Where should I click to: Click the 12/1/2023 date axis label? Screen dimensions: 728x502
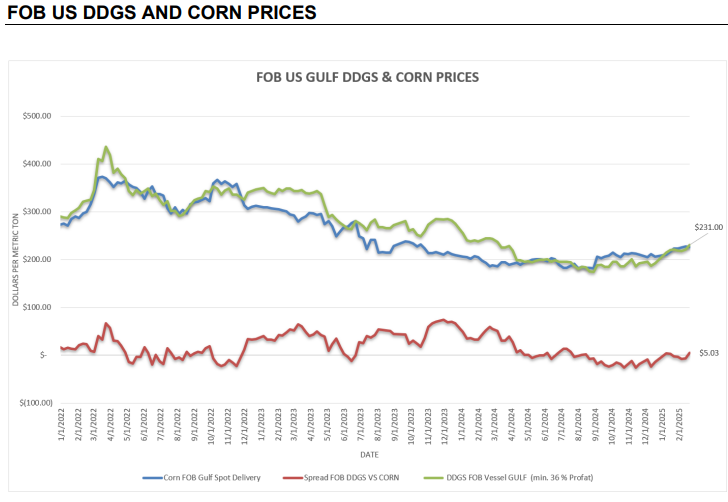coord(445,426)
